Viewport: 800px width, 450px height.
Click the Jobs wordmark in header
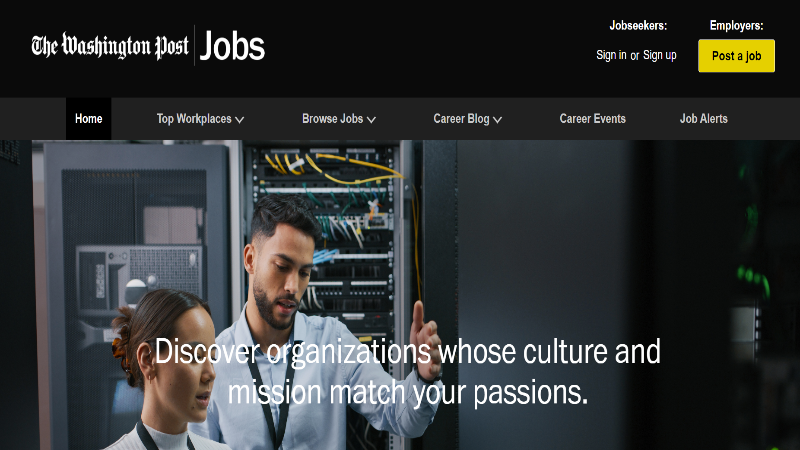[232, 46]
